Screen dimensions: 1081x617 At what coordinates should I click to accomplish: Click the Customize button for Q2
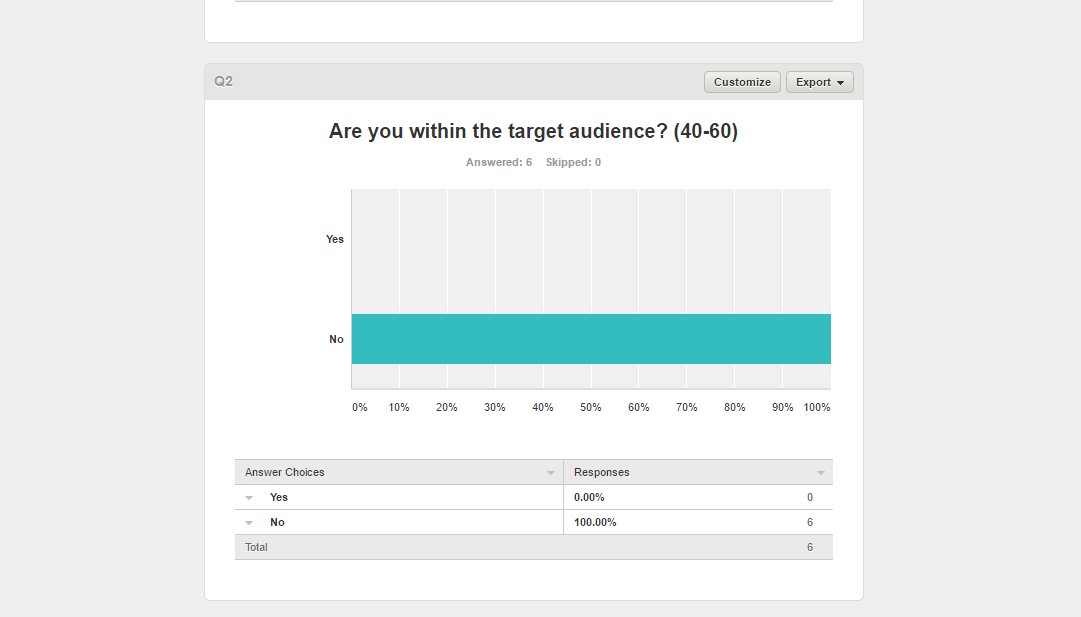(742, 82)
